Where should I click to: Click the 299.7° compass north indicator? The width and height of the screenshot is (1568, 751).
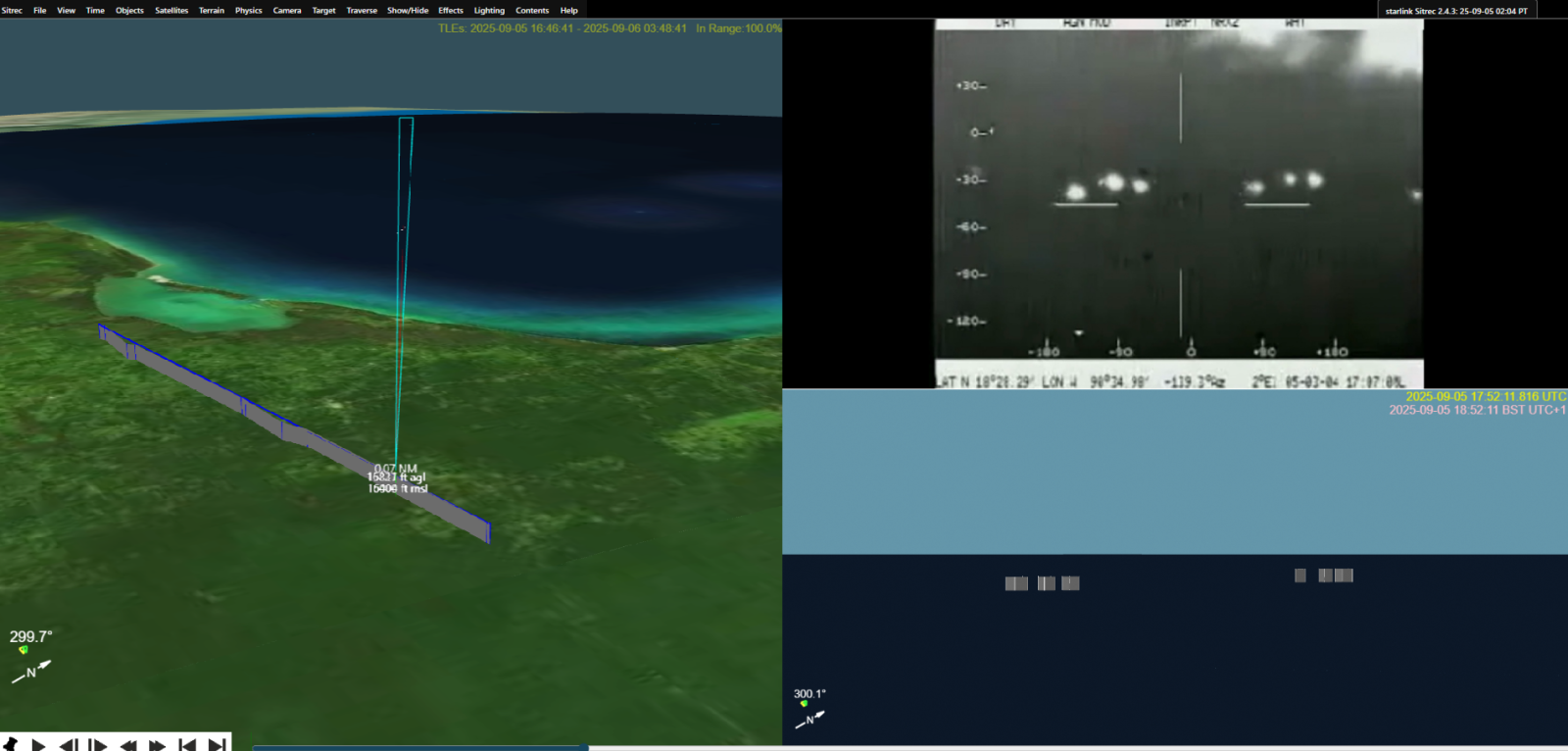pyautogui.click(x=31, y=671)
